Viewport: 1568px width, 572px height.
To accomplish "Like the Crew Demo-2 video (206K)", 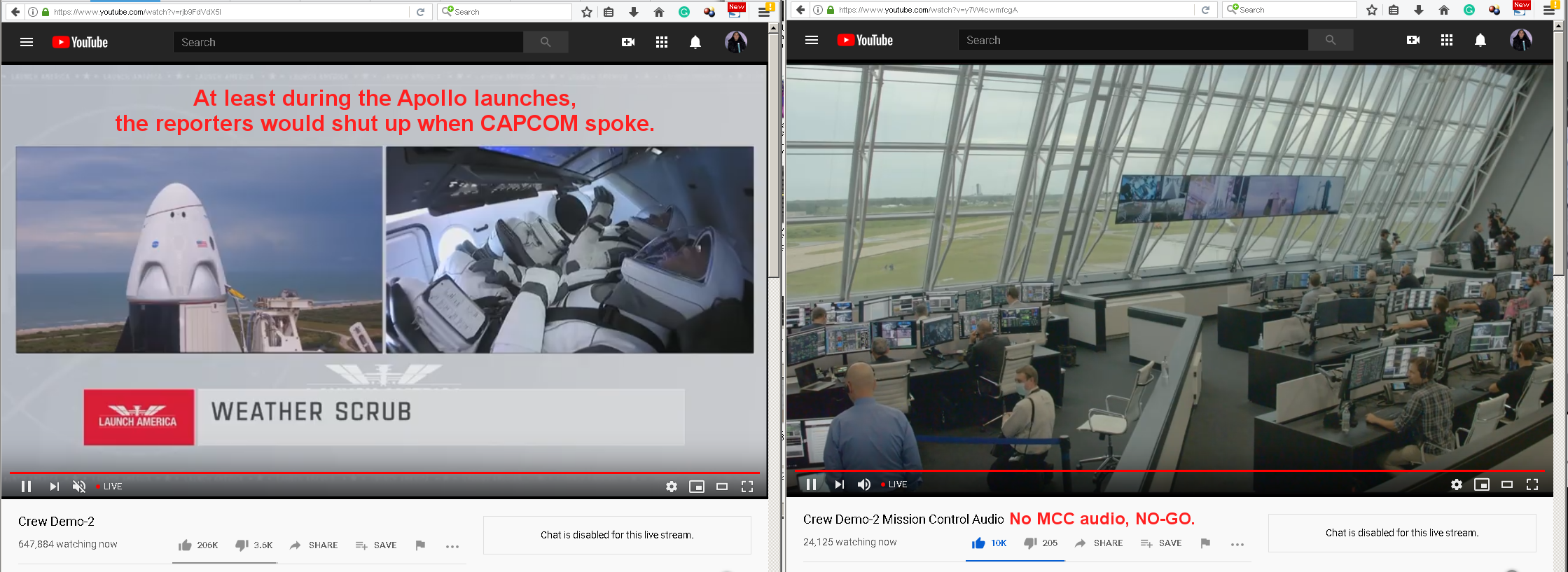I will (198, 545).
